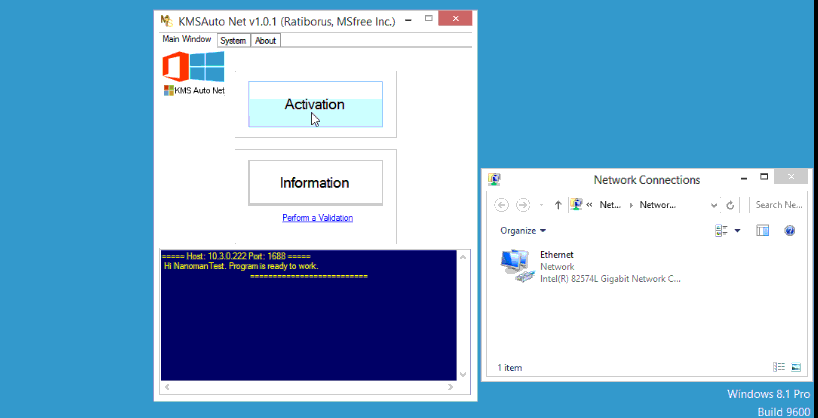Click the 'Networ...' breadcrumb segment
Viewport: 818px width, 418px height.
[657, 205]
